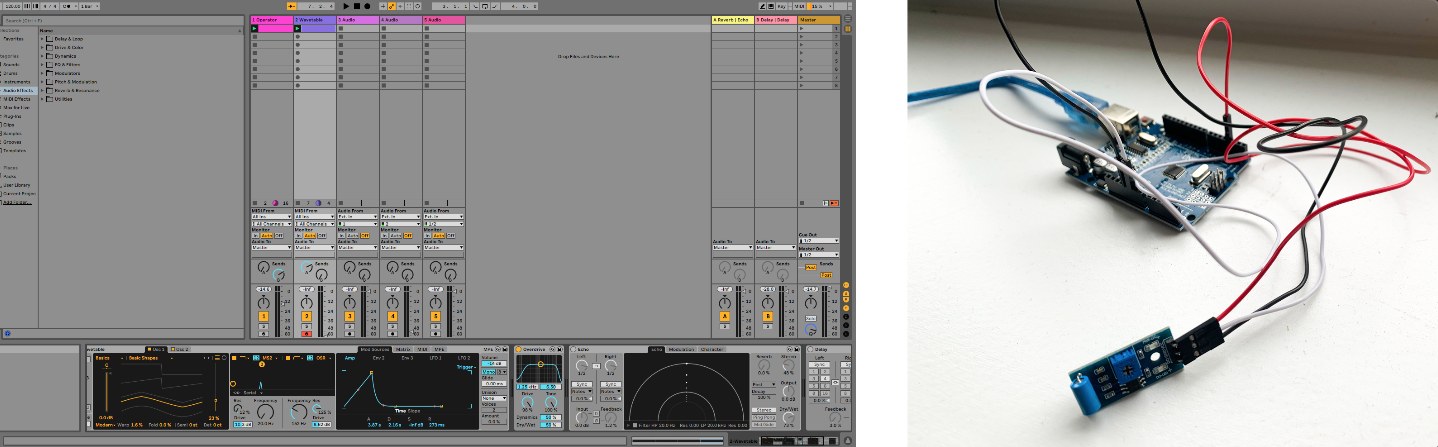Select the 1 Operator track header
The width and height of the screenshot is (1438, 447).
click(x=270, y=19)
